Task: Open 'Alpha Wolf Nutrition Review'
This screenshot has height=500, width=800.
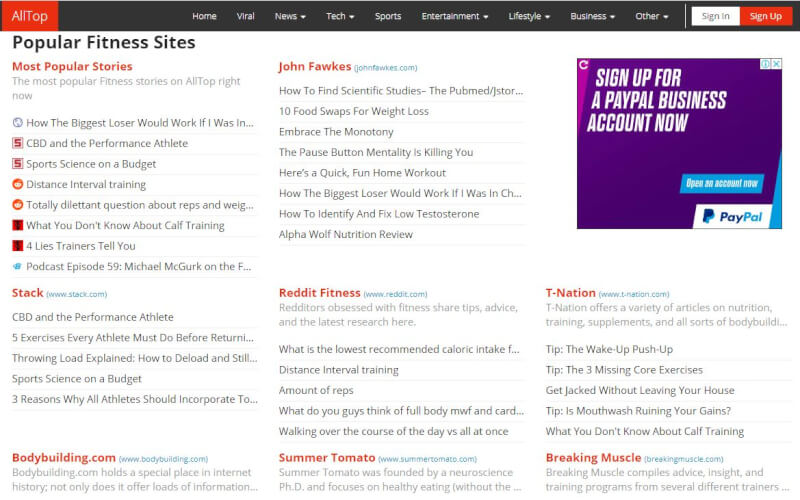Action: tap(346, 234)
